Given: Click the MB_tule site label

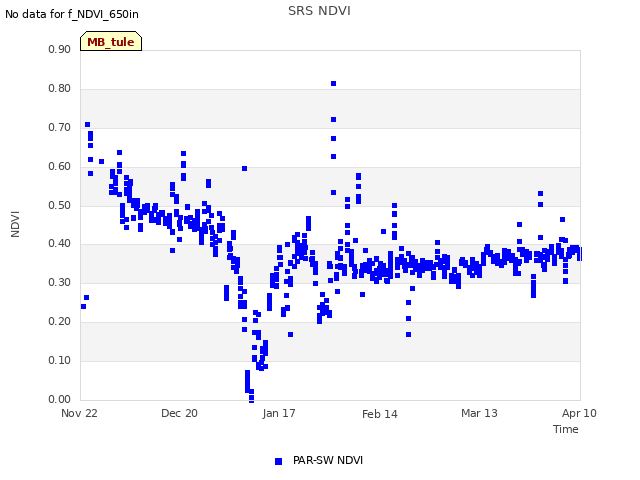Looking at the screenshot, I should (111, 41).
